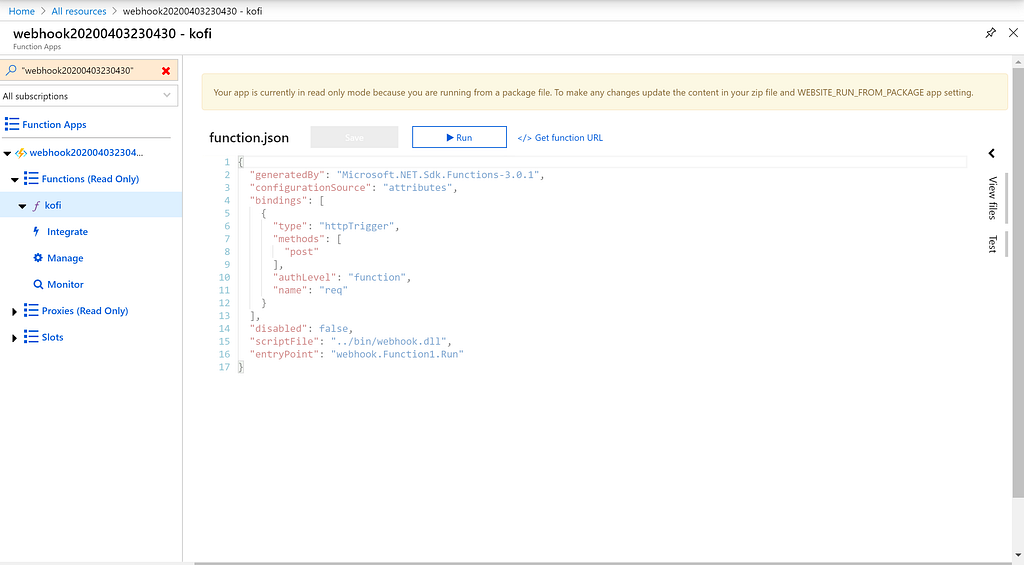Viewport: 1024px width, 565px height.
Task: Close the blade with the X icon
Action: click(x=1013, y=33)
